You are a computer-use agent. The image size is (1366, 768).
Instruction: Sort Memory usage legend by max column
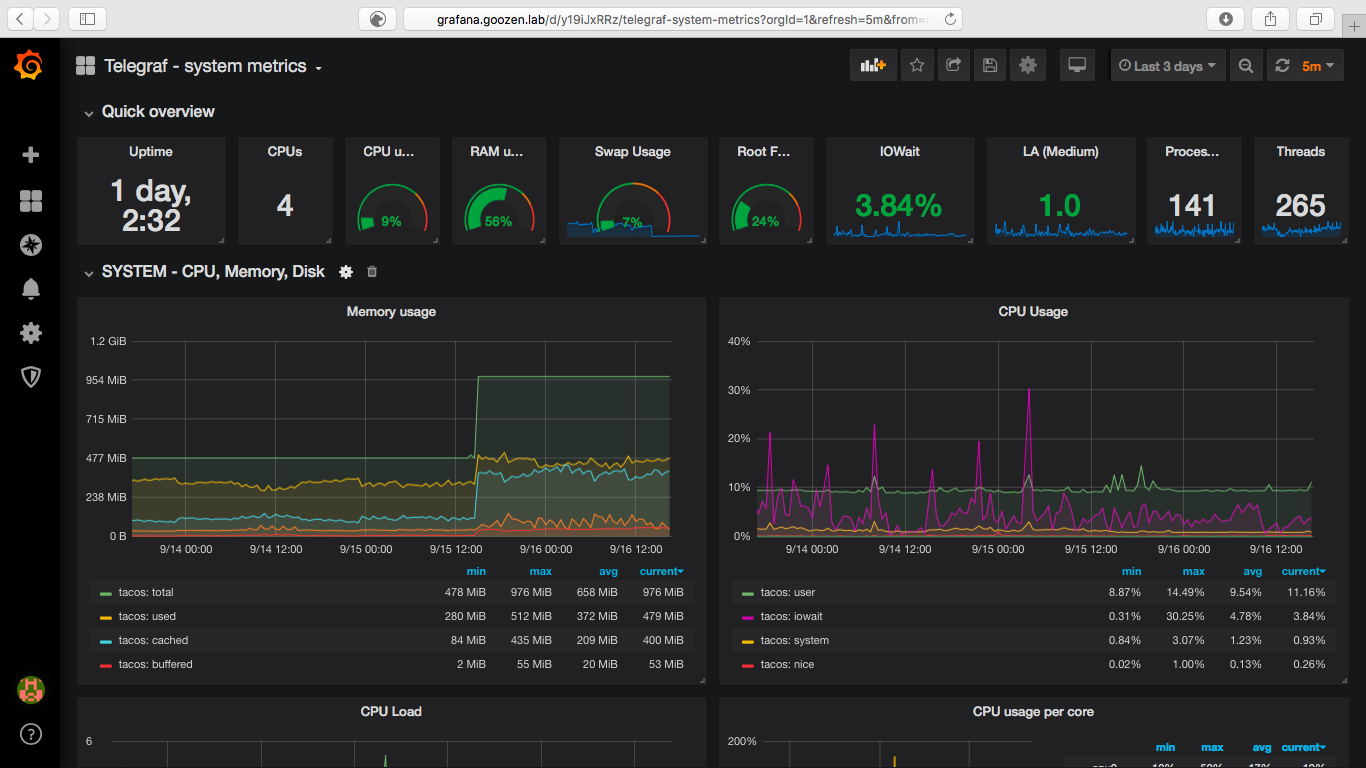pos(540,571)
